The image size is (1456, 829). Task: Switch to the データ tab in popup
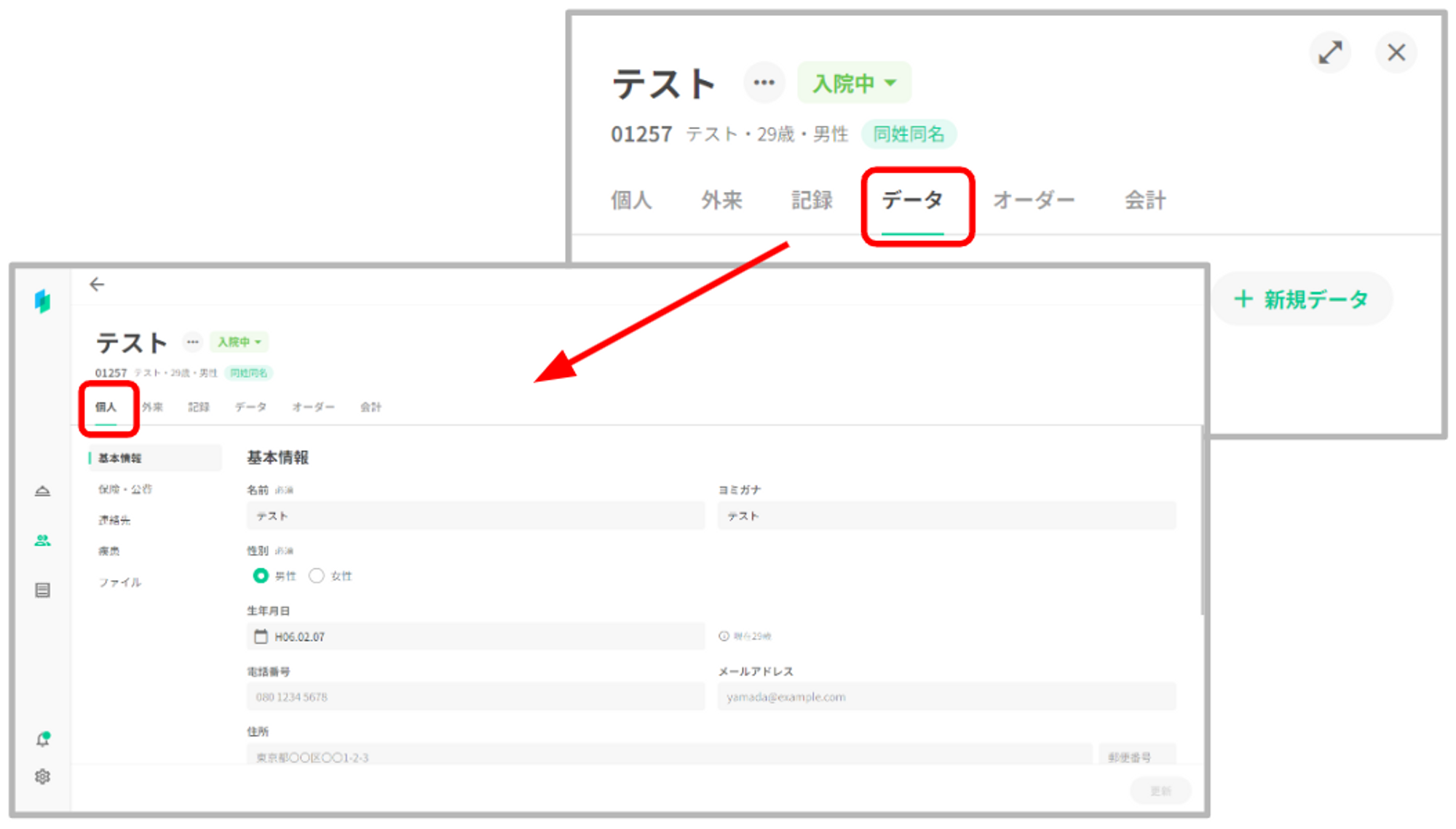pos(913,200)
